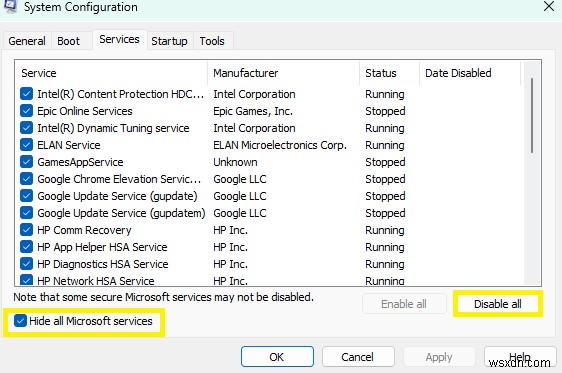Select the HP Comm Recovery service name
This screenshot has width=562, height=373.
(84, 230)
